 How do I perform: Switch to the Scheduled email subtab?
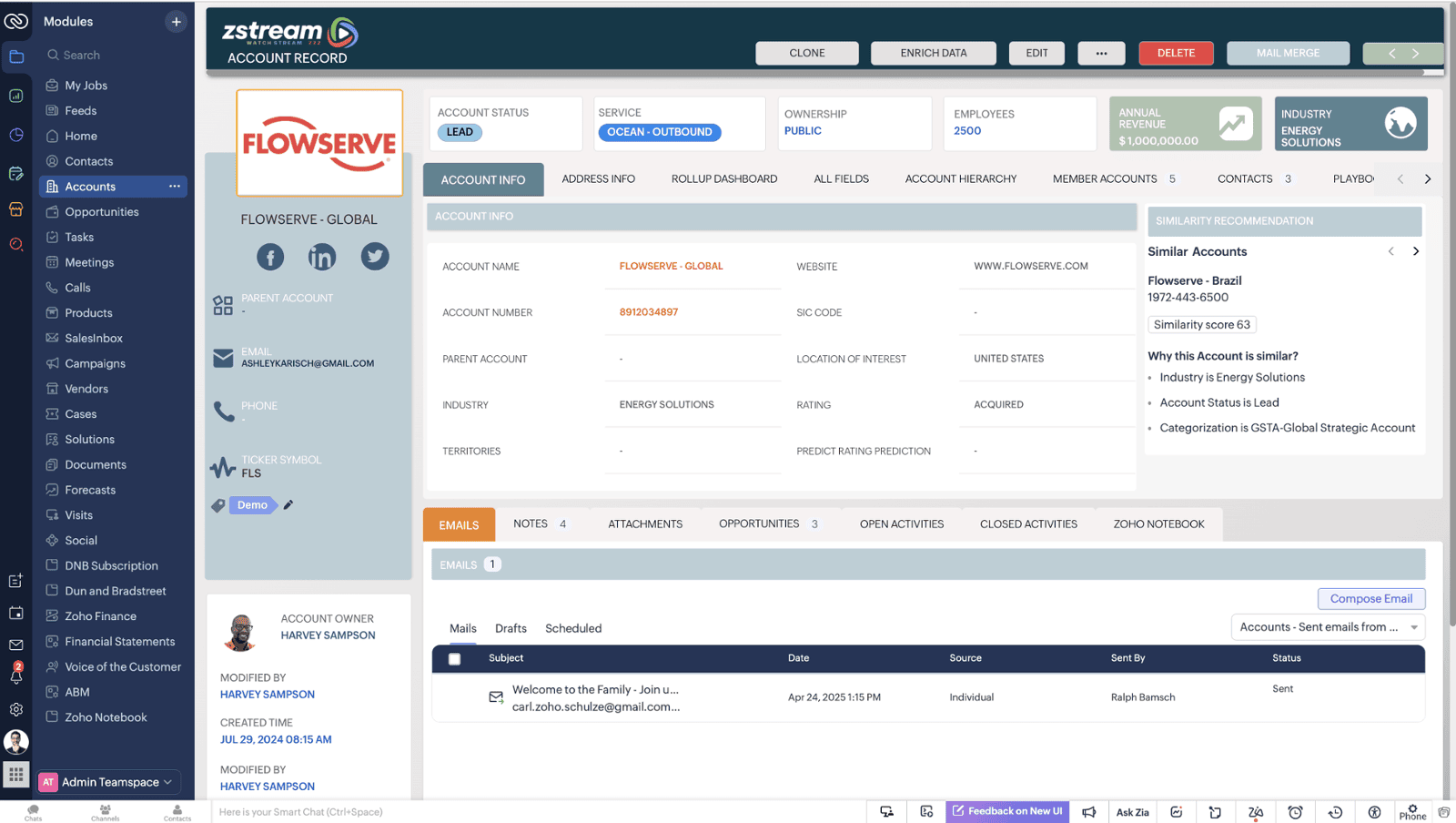(x=573, y=629)
